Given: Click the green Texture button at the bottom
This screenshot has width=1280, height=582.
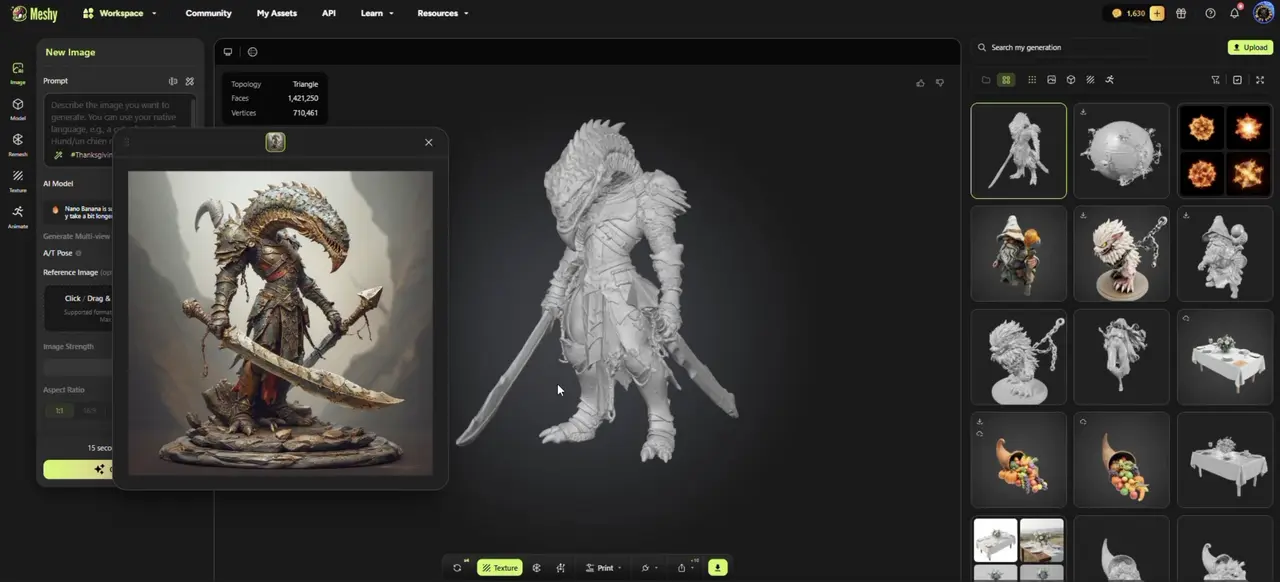Looking at the screenshot, I should point(499,567).
